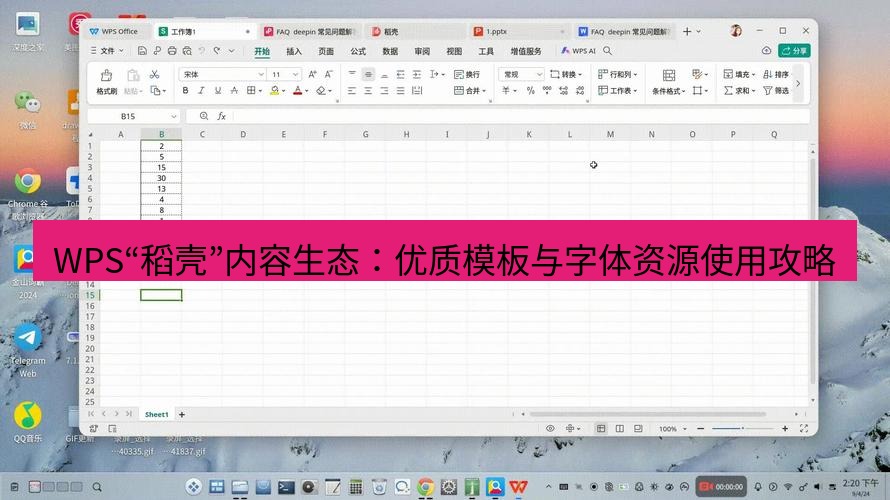Click the increase indent icon
Image resolution: width=890 pixels, height=500 pixels.
click(x=417, y=74)
